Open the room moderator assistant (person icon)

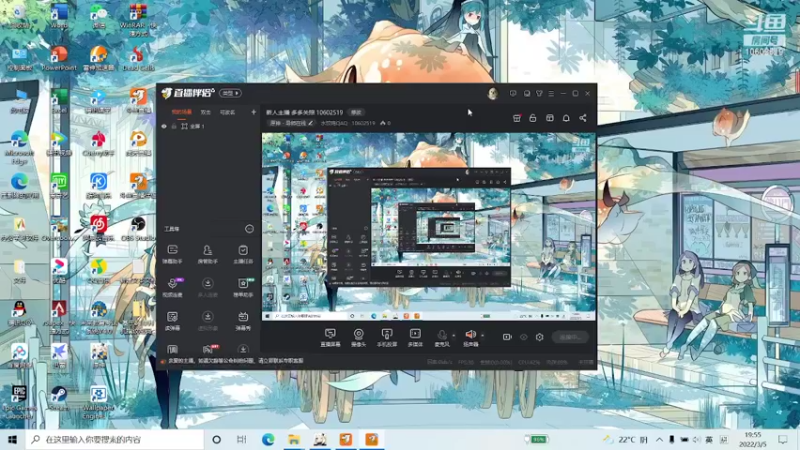coord(207,253)
